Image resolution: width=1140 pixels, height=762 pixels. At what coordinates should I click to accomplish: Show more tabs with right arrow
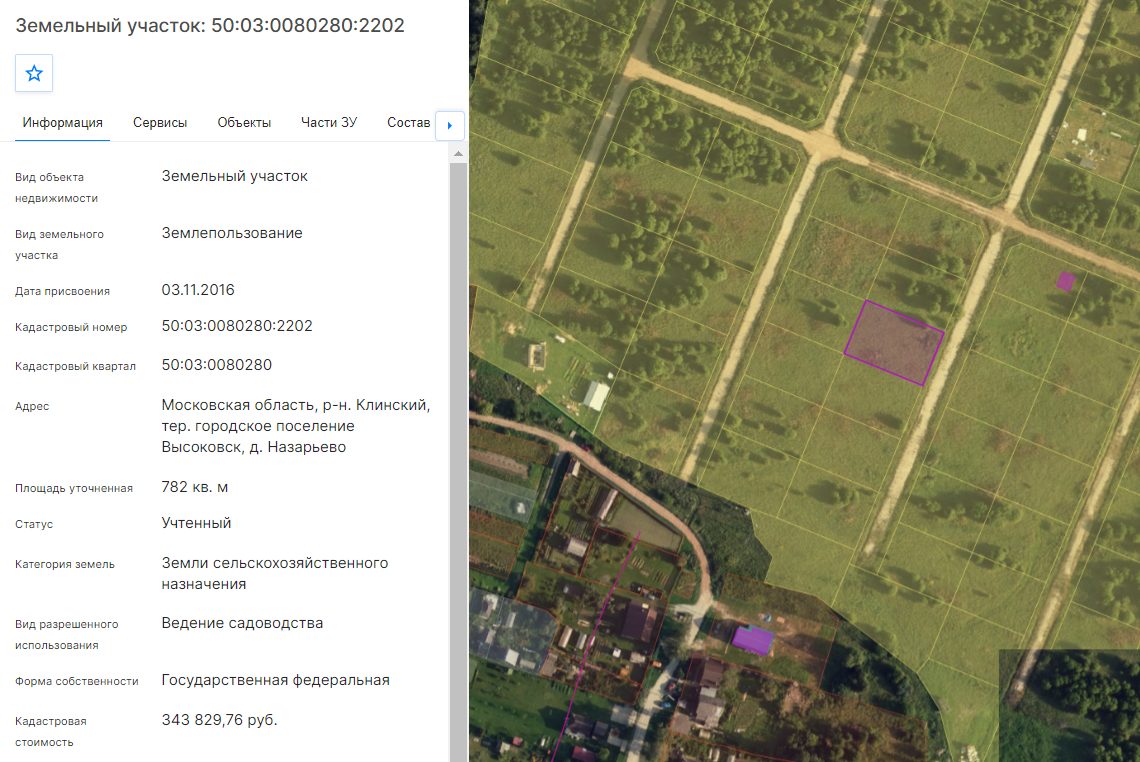point(449,125)
